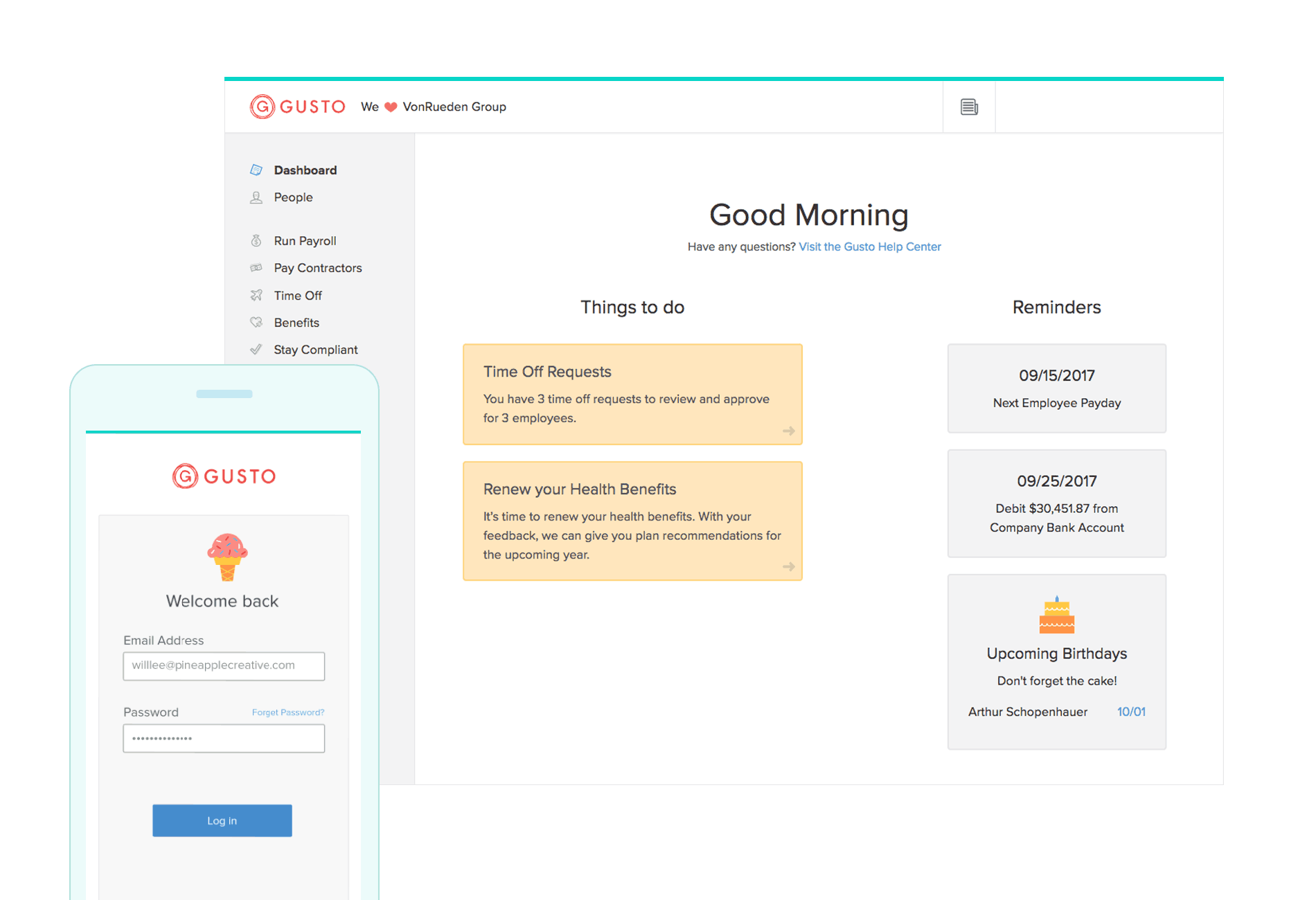Screen dimensions: 1316x900
Task: Click arrow on Time Off Requests card
Action: point(788,431)
